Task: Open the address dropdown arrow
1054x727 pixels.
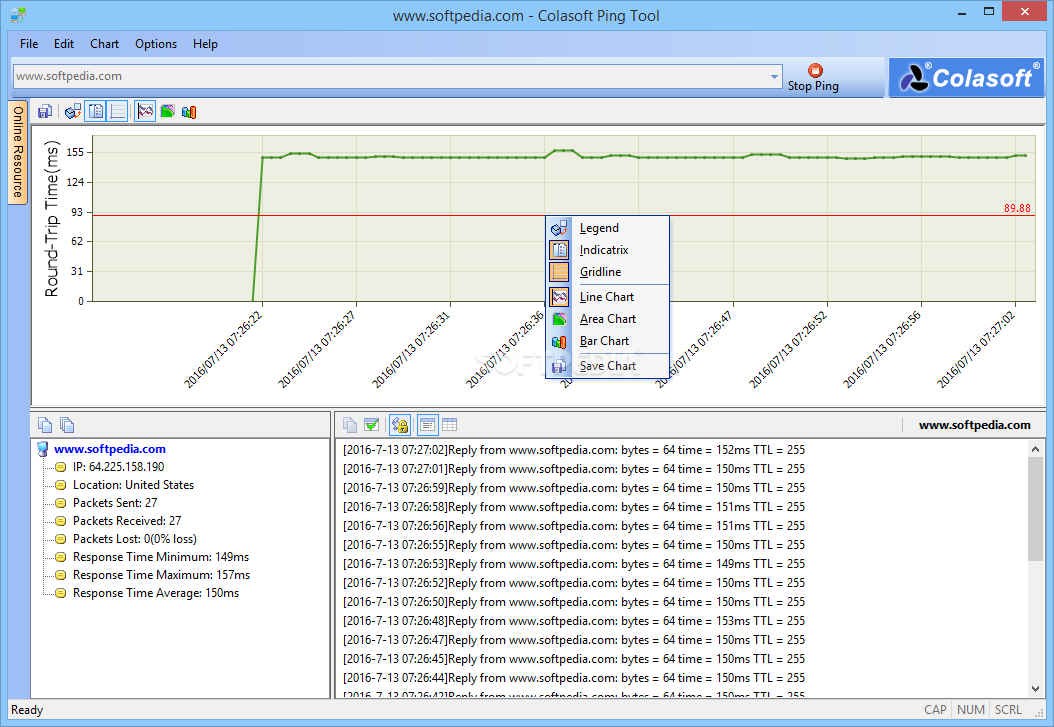Action: [774, 77]
